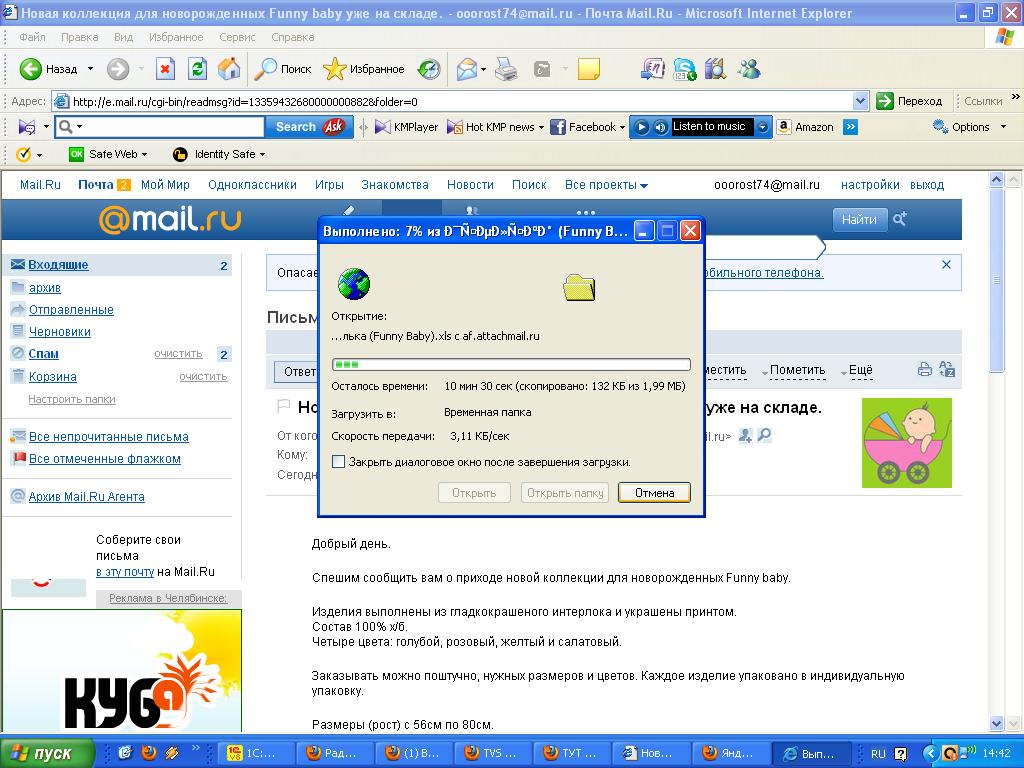This screenshot has width=1024, height=768.
Task: Open the "Отправленные" mail folder
Action: pos(71,310)
